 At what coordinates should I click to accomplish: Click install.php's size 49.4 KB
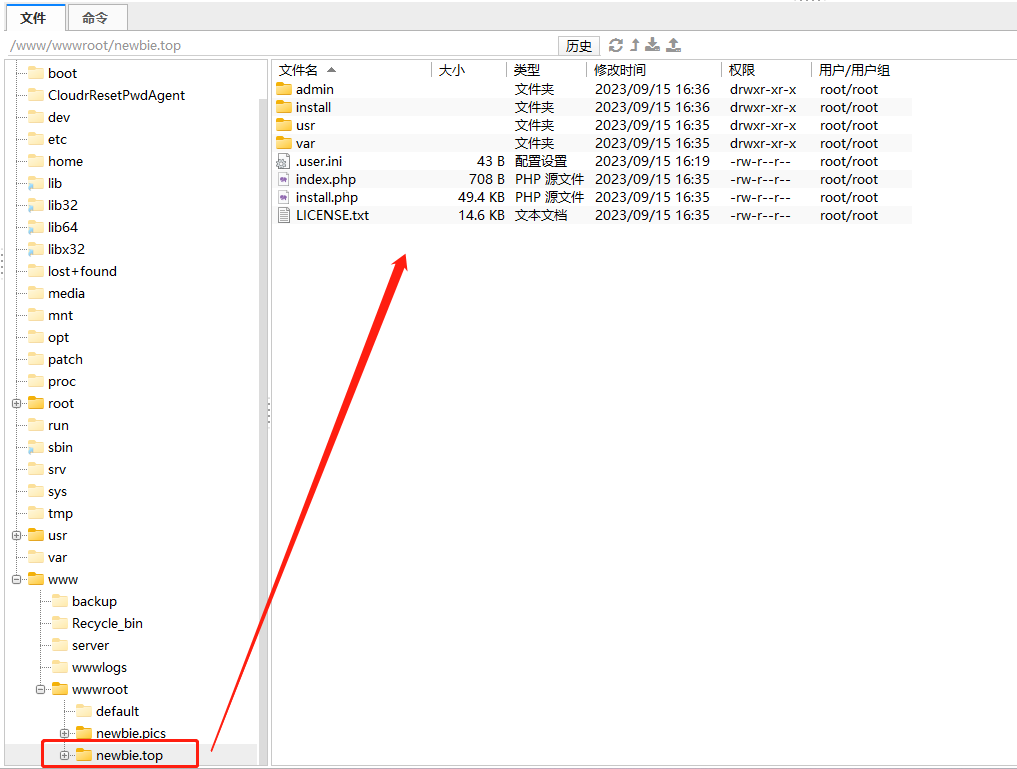pyautogui.click(x=481, y=197)
